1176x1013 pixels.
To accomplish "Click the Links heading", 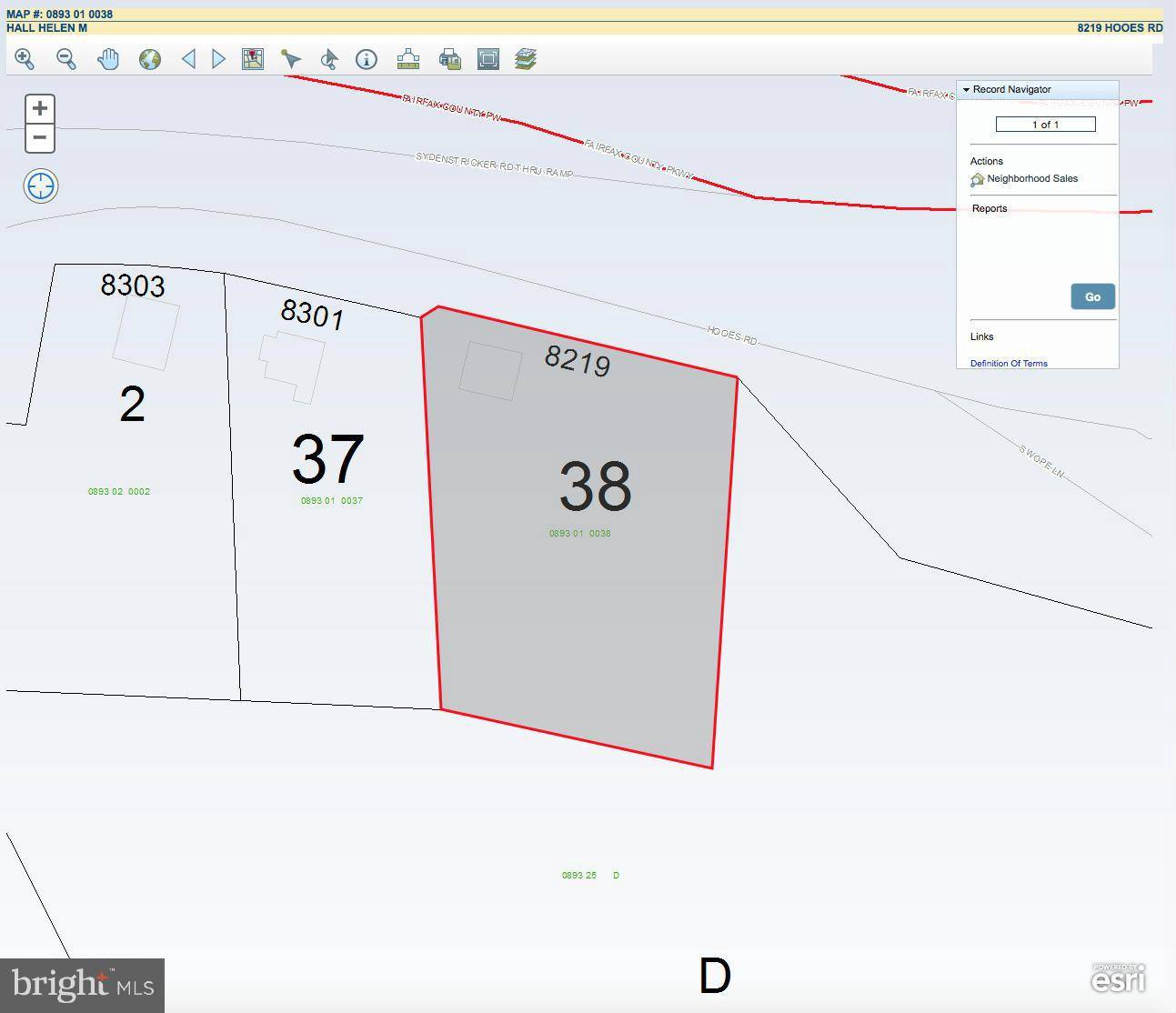I will pyautogui.click(x=982, y=337).
